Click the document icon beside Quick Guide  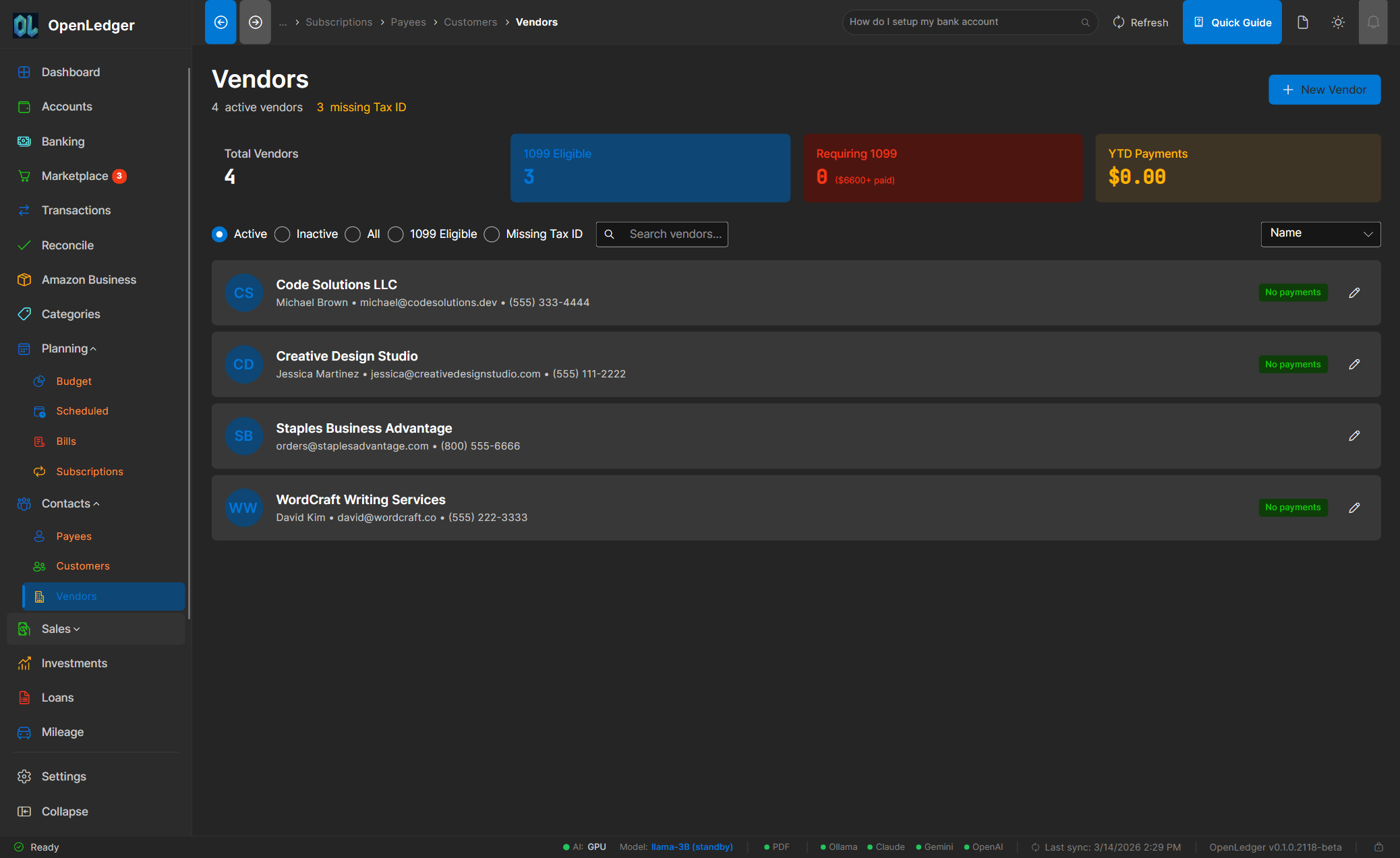pyautogui.click(x=1303, y=22)
